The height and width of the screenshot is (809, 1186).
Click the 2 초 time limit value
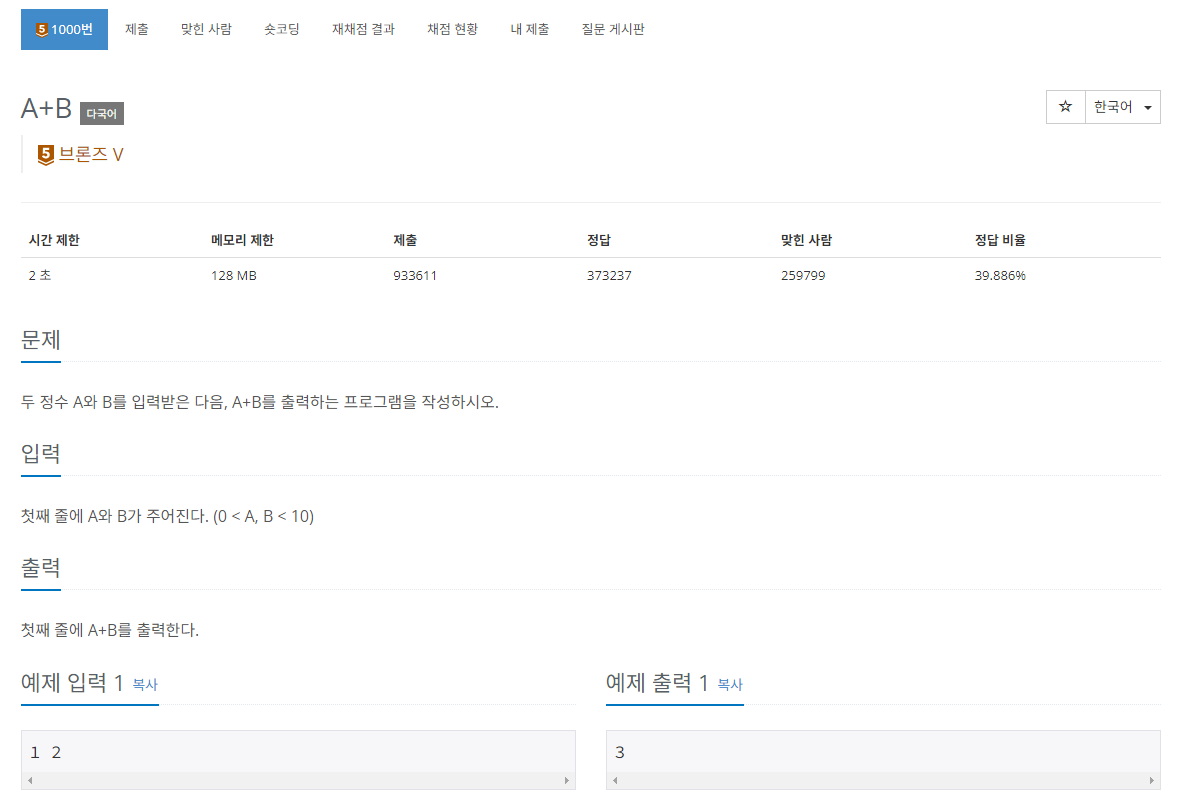[40, 276]
